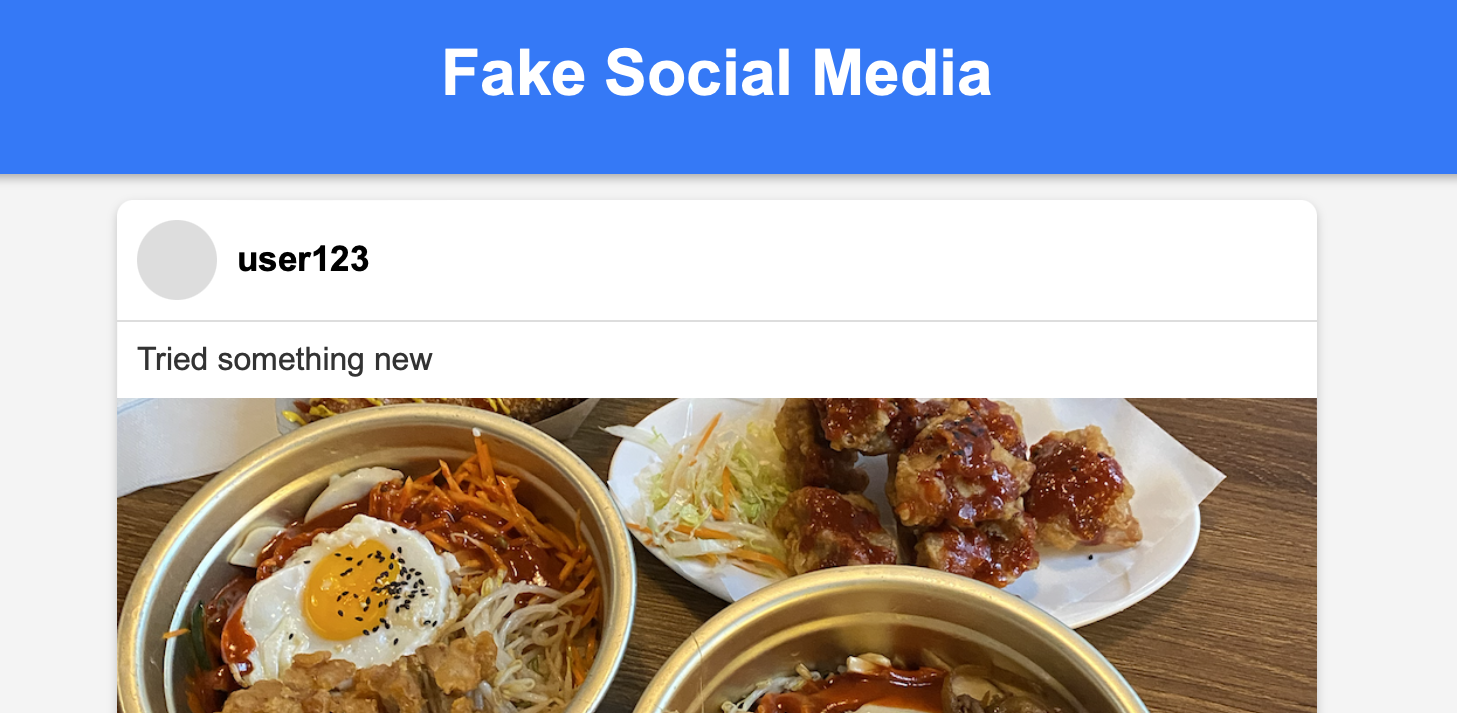Click the Fake Social Media logo text
The image size is (1457, 713).
point(716,72)
